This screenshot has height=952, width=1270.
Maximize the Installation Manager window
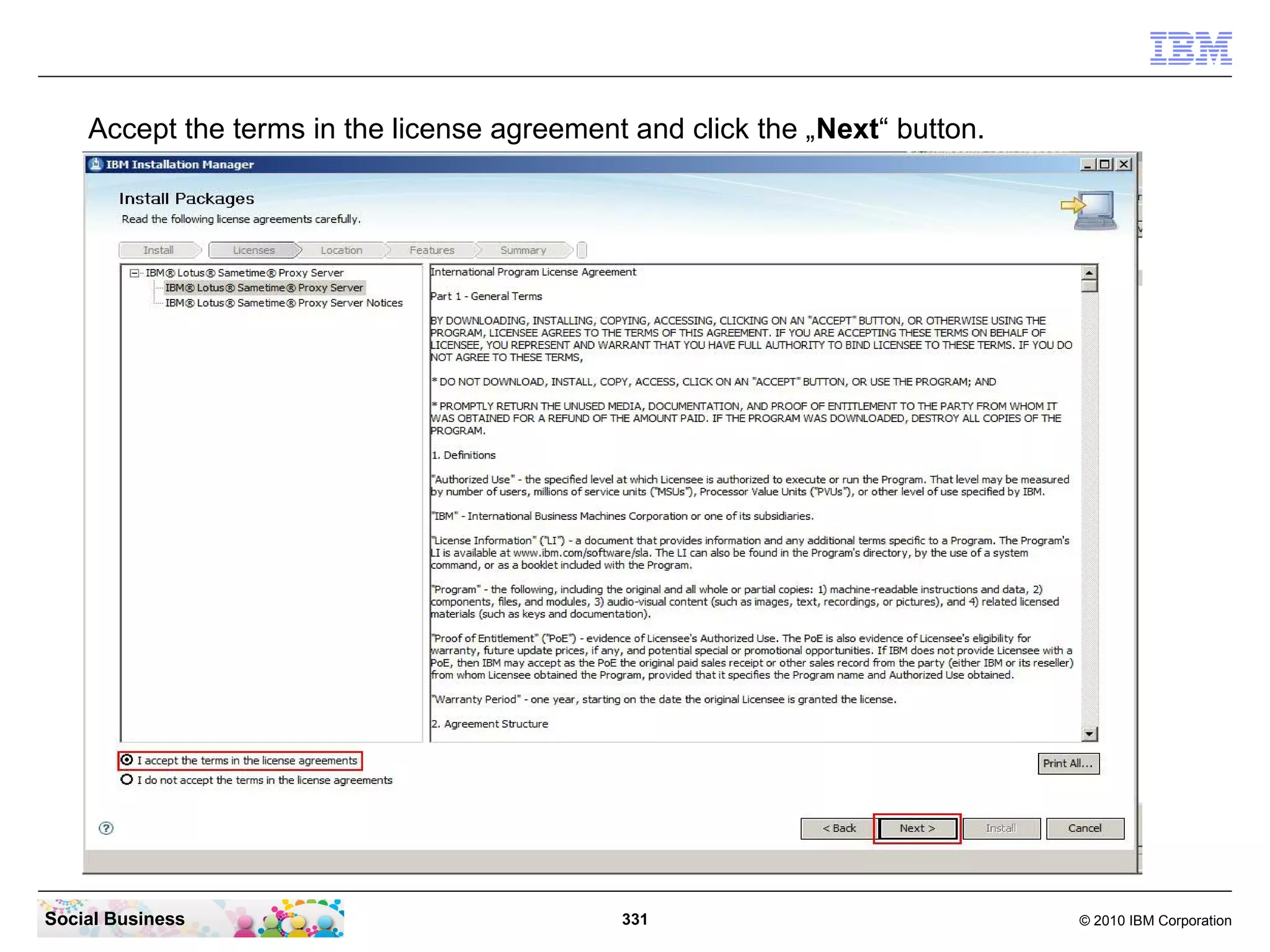tap(1104, 164)
